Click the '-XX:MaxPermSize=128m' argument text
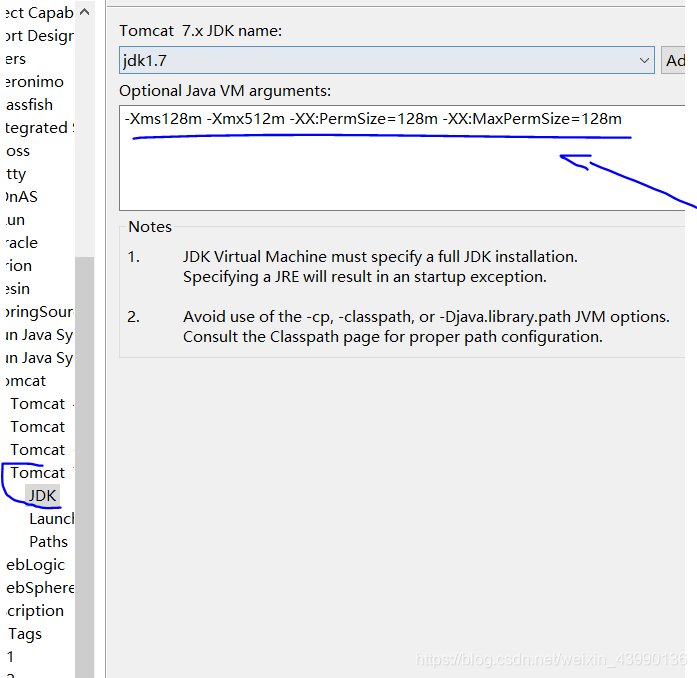The image size is (697, 678). (x=532, y=119)
